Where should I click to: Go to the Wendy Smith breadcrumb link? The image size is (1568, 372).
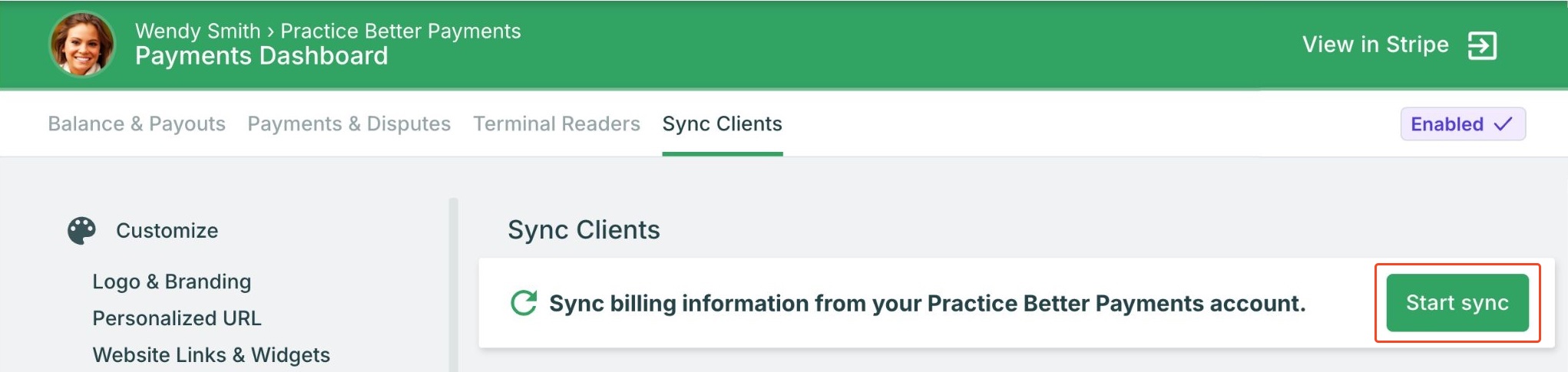pos(198,31)
